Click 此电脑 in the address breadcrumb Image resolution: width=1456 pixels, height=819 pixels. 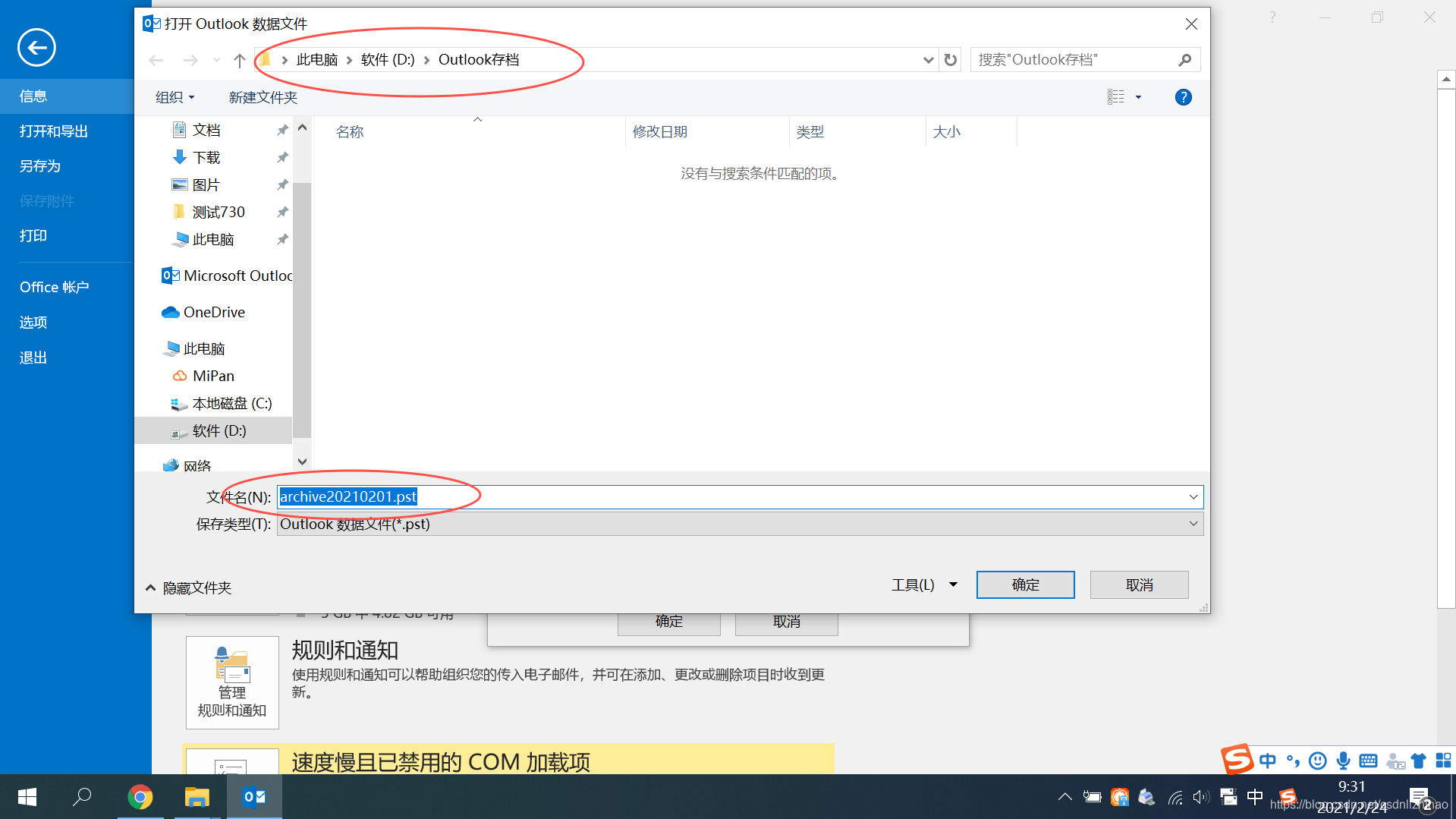(317, 60)
